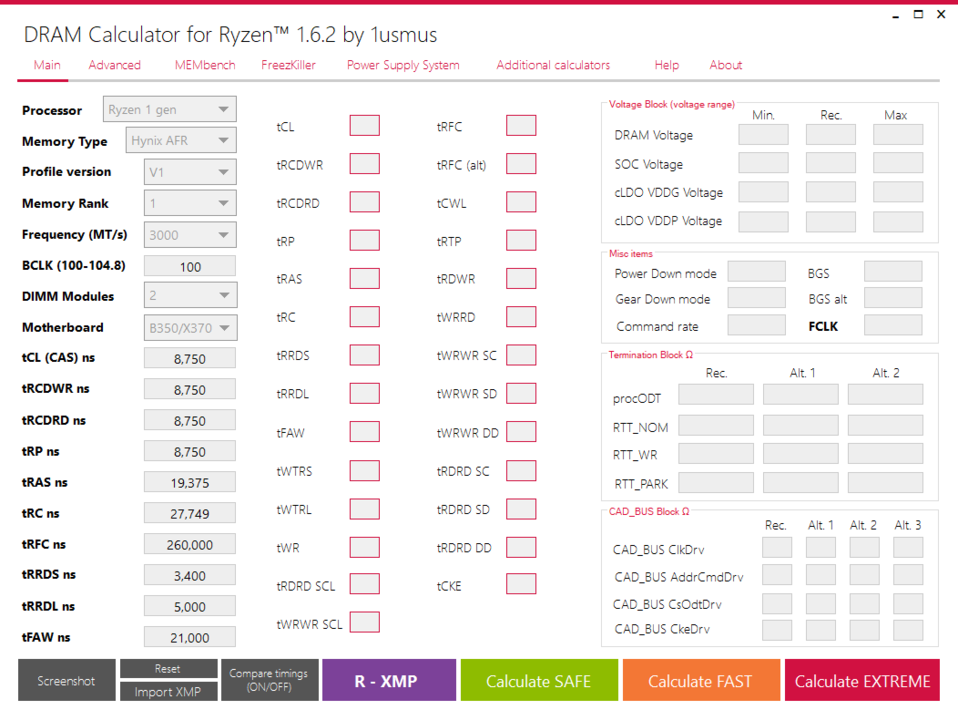
Task: Go to the FreezKiller tab
Action: click(x=288, y=65)
